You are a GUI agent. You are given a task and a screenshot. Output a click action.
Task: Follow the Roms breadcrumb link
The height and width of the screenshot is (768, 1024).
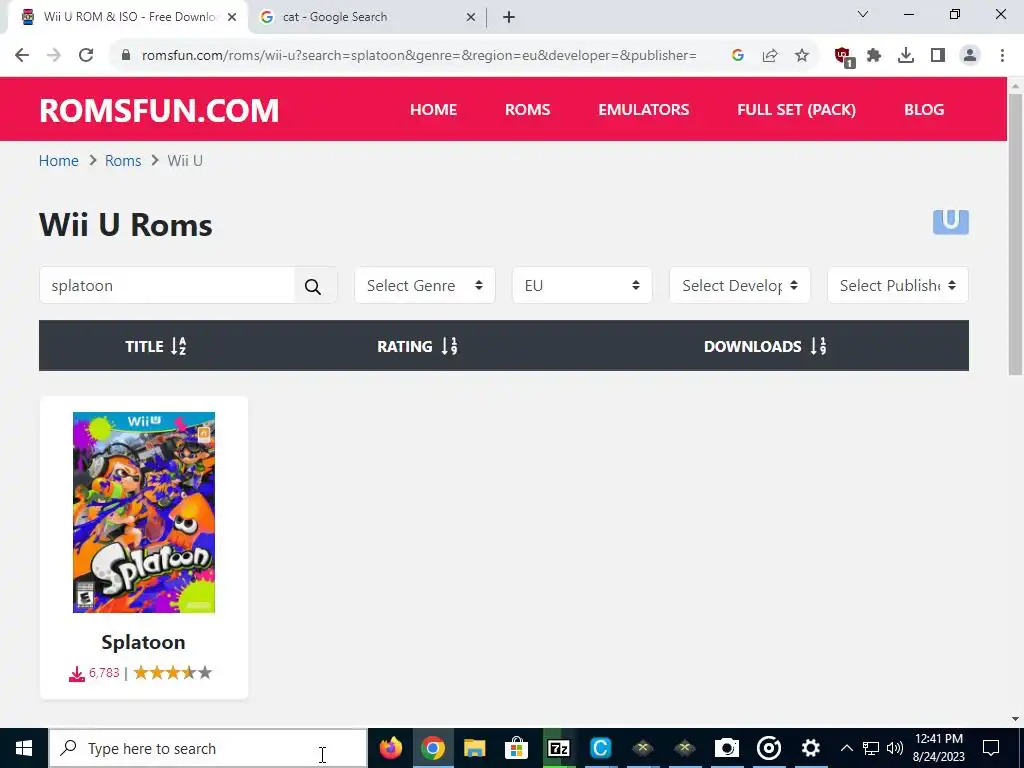[x=123, y=161]
